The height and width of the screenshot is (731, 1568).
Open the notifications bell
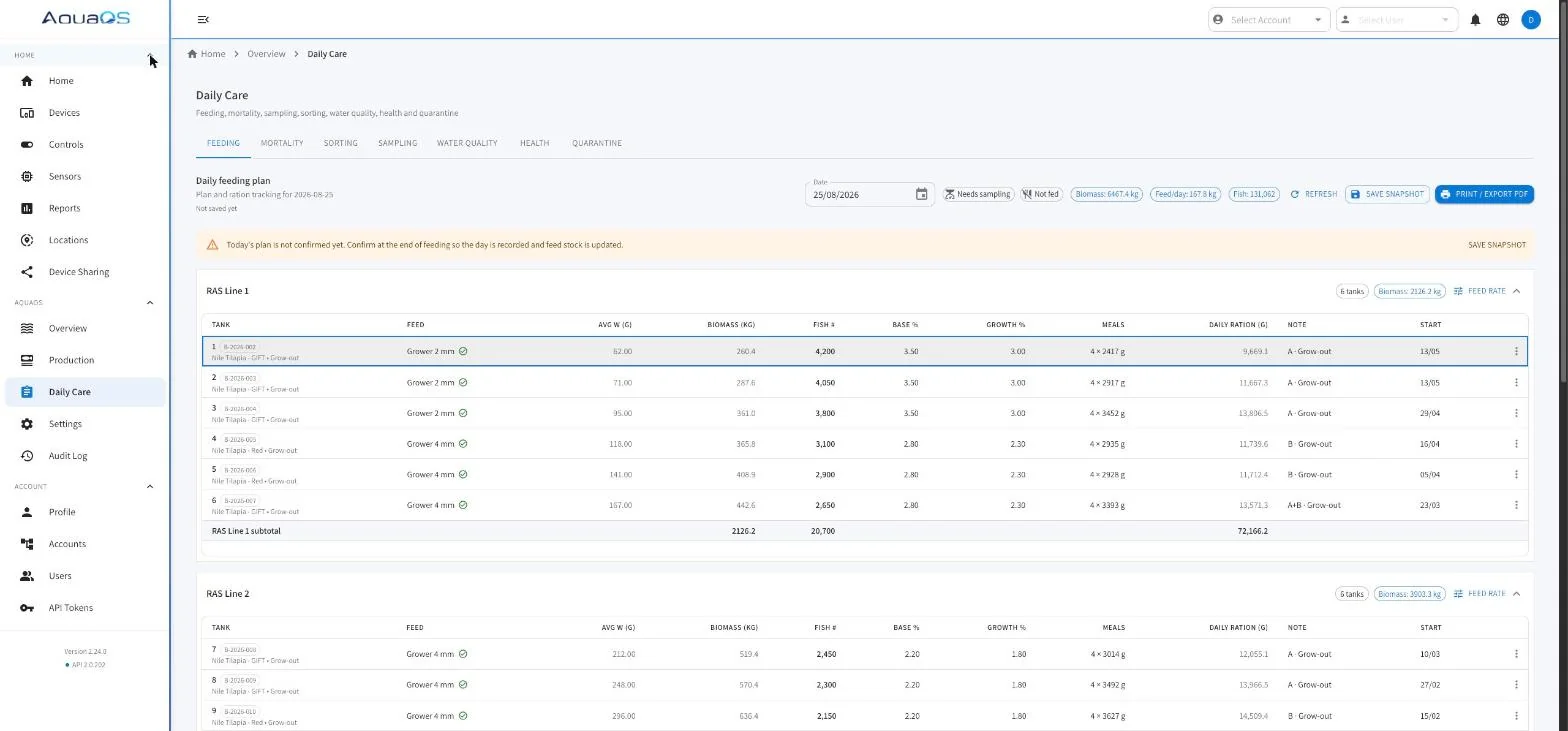click(1475, 20)
